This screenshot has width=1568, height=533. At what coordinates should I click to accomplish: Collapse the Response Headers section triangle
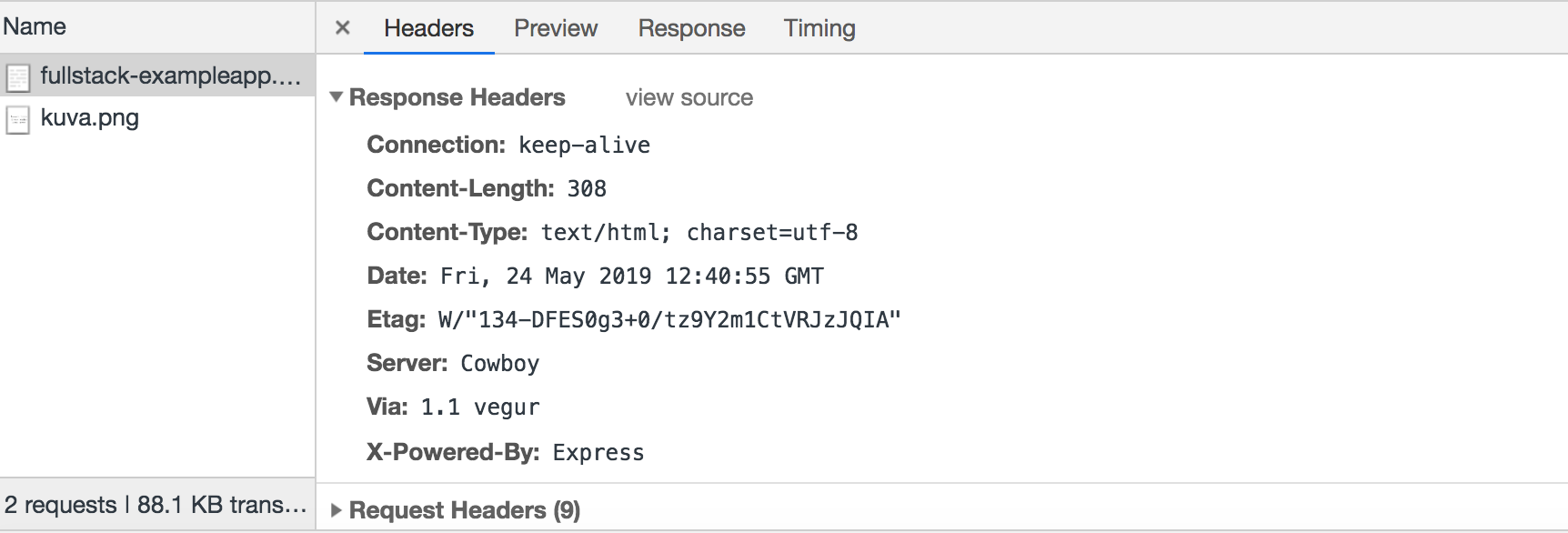(x=337, y=97)
